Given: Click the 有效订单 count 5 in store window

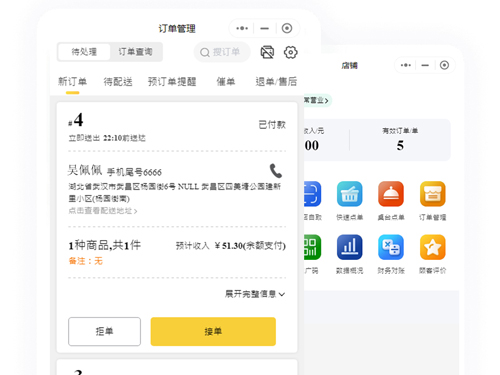Looking at the screenshot, I should [400, 145].
